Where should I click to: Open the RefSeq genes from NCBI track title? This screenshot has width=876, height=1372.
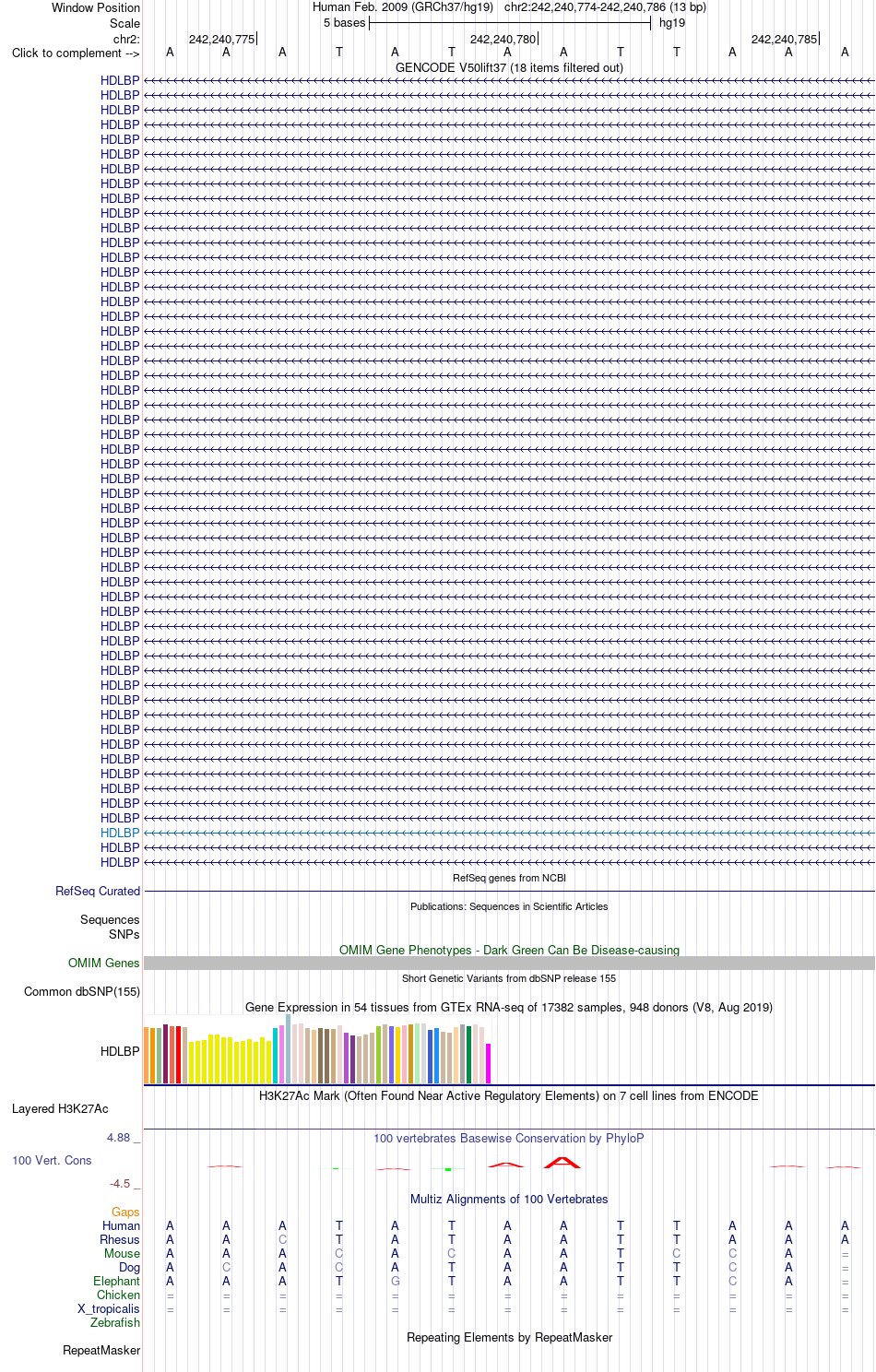click(x=509, y=878)
